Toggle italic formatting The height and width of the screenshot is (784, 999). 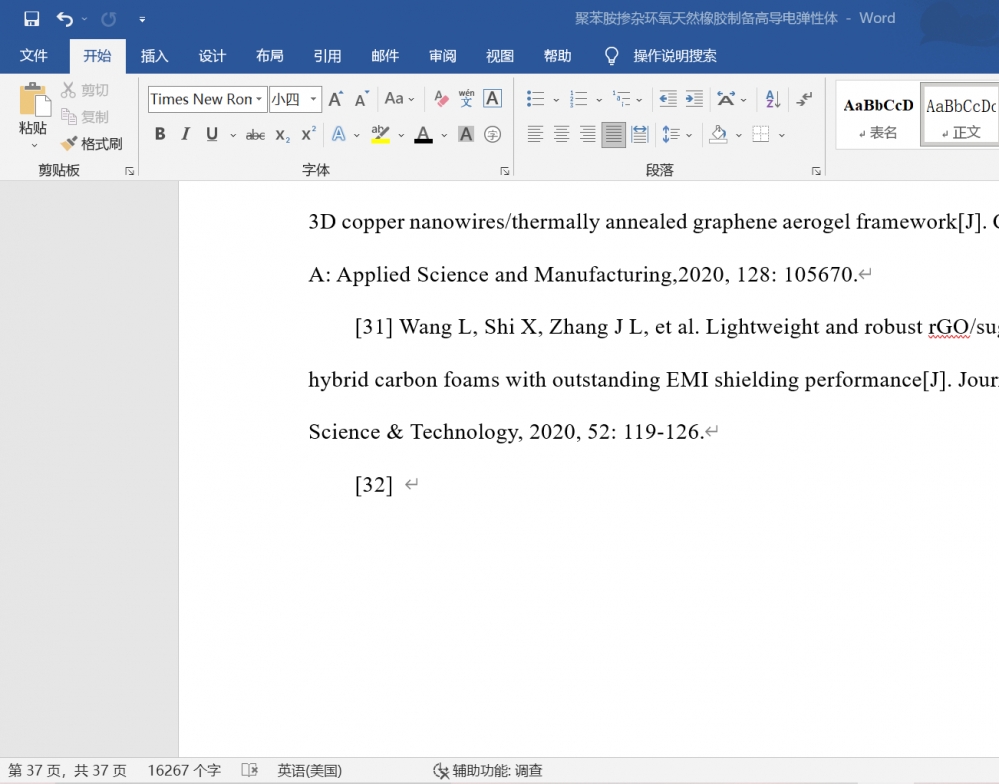[185, 134]
